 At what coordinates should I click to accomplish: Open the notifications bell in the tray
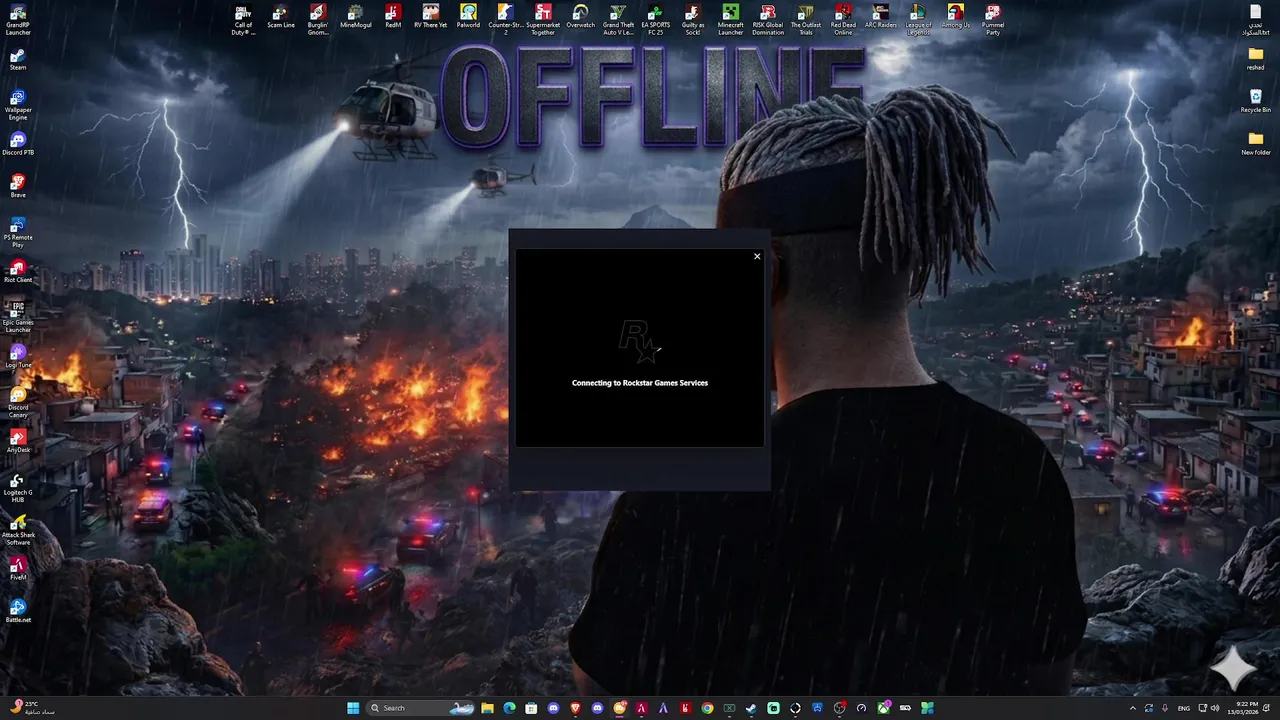(x=1267, y=708)
